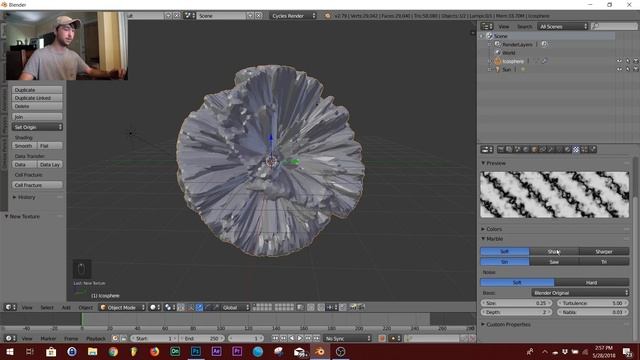
Task: Click the Play Animation button
Action: pyautogui.click(x=300, y=338)
